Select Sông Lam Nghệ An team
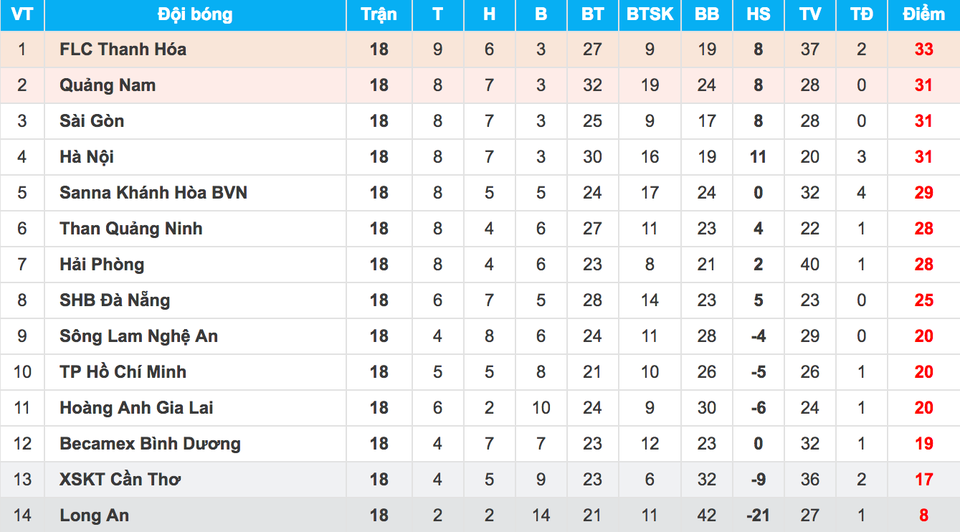Image resolution: width=960 pixels, height=532 pixels. point(138,336)
